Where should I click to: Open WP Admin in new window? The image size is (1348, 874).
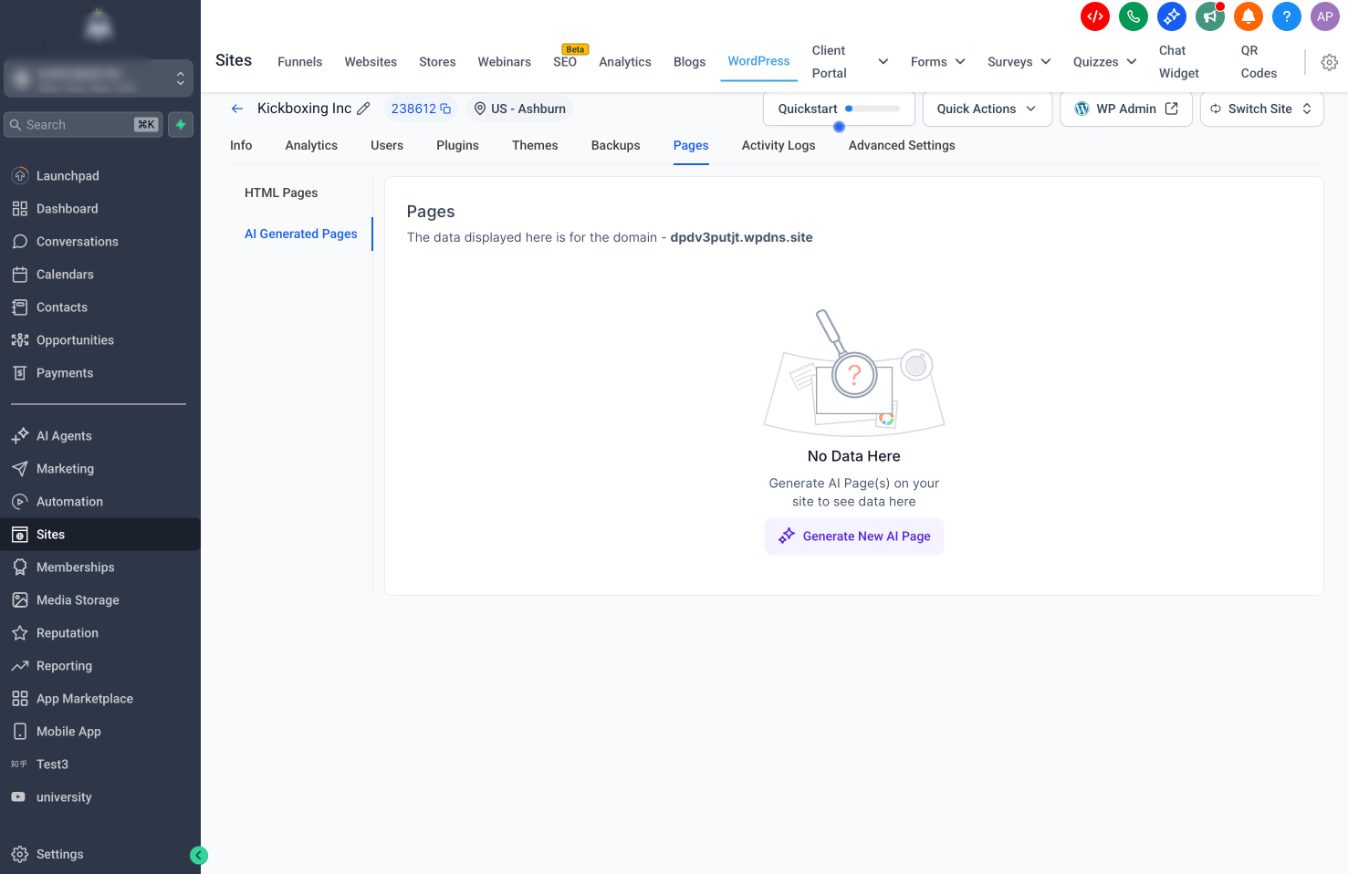pos(1126,109)
